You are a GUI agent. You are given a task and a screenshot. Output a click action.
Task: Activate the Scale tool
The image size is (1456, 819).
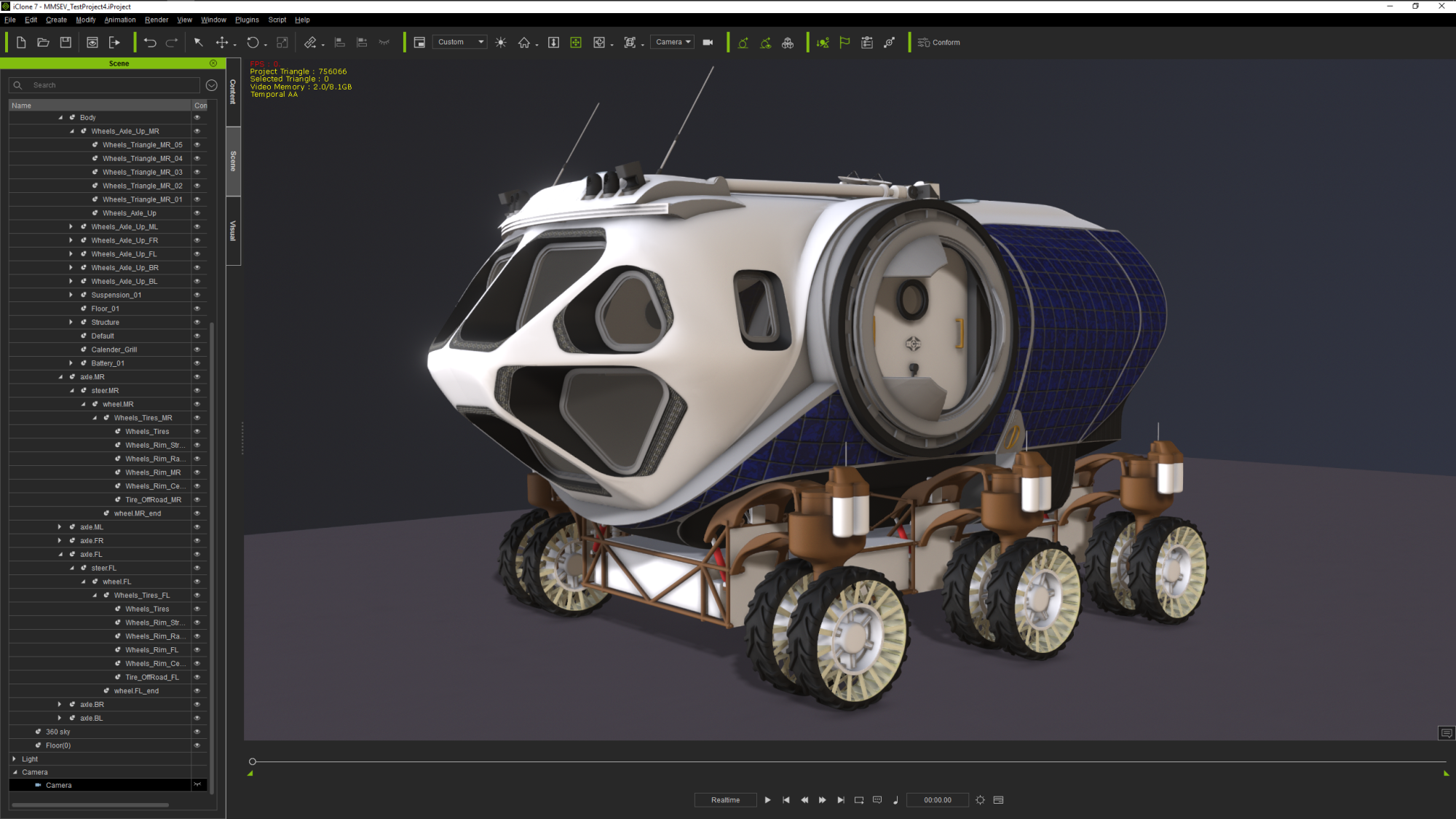pyautogui.click(x=282, y=42)
